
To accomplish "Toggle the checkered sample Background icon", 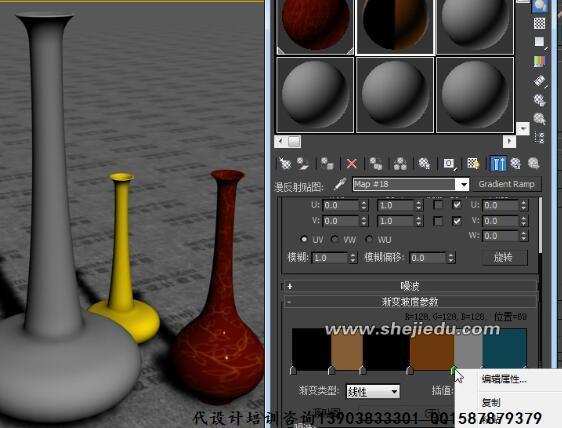I will point(539,23).
